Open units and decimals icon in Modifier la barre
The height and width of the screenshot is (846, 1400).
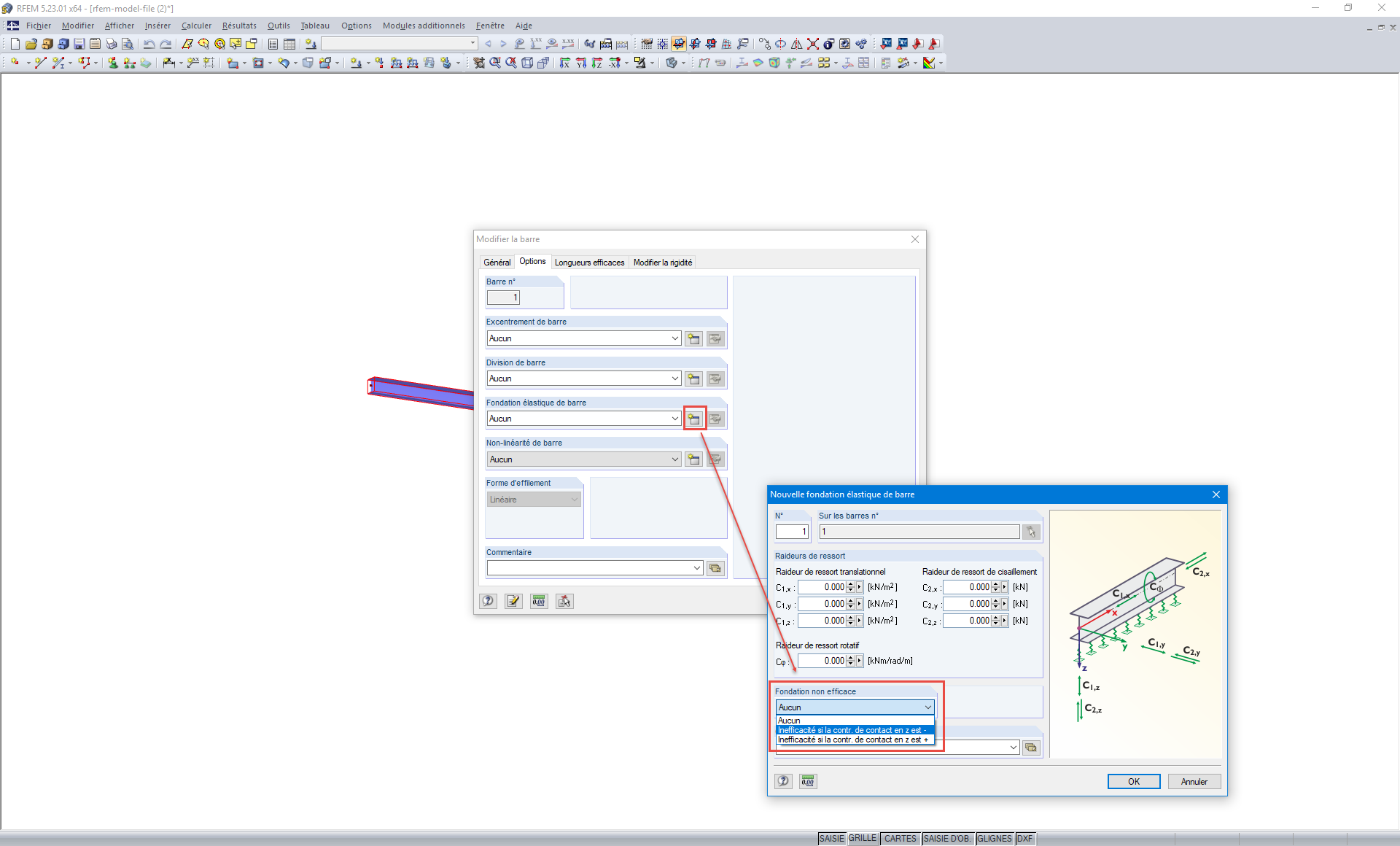pos(539,601)
